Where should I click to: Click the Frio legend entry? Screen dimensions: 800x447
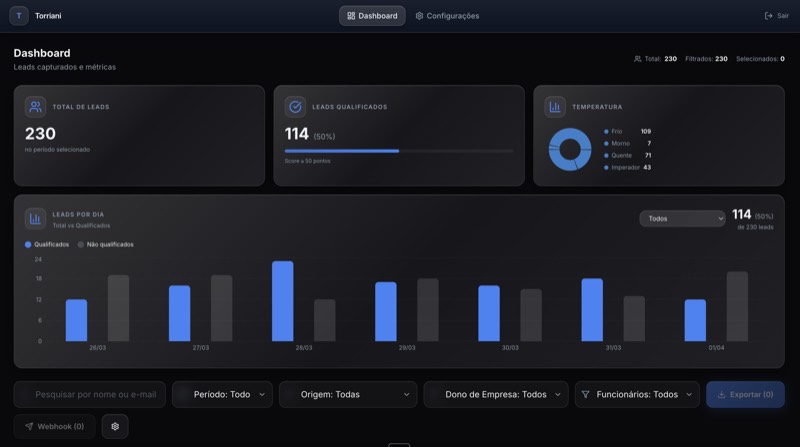coord(628,131)
